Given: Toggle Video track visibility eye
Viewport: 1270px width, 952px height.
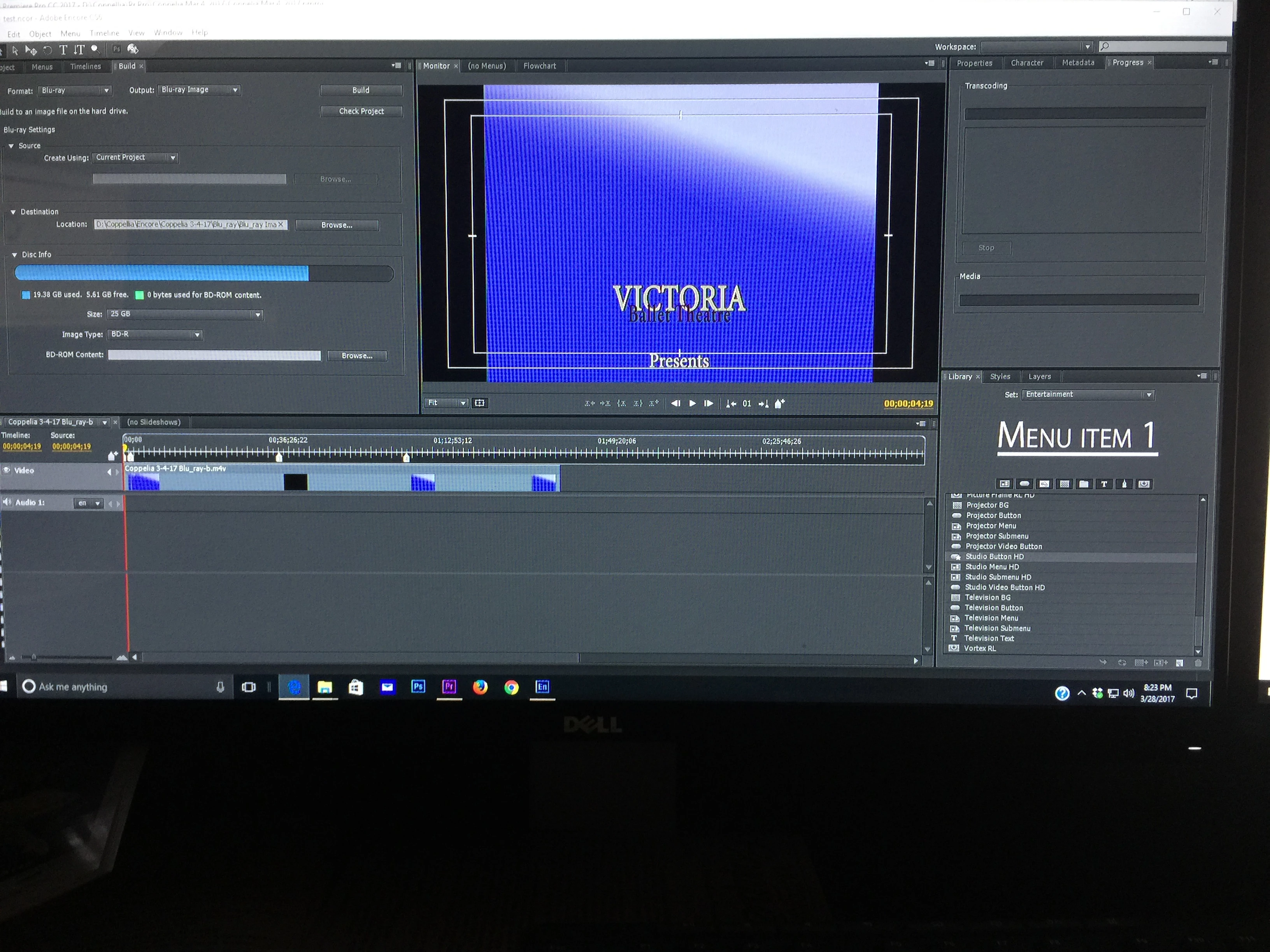Looking at the screenshot, I should click(7, 470).
